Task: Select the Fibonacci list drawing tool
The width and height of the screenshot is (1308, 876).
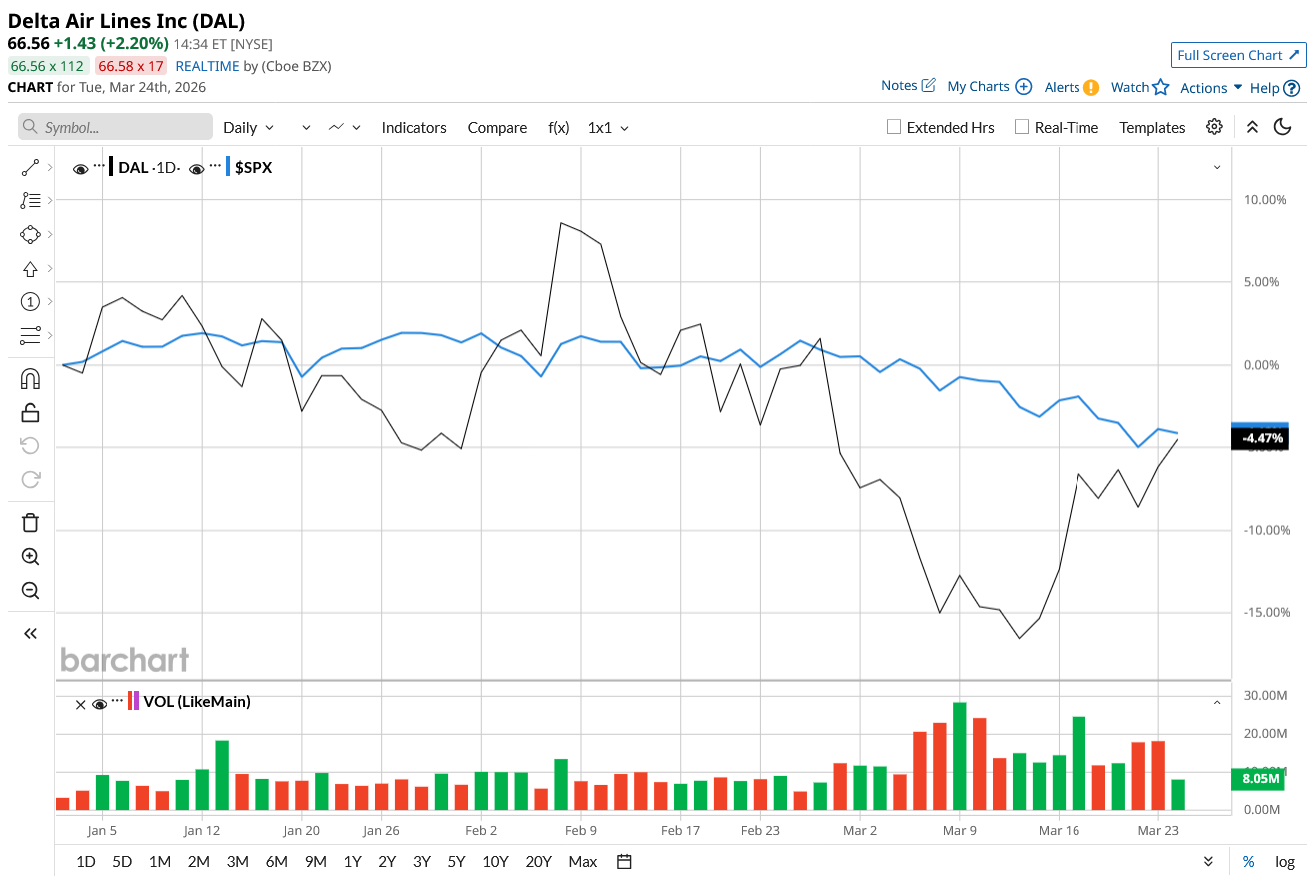Action: tap(30, 201)
